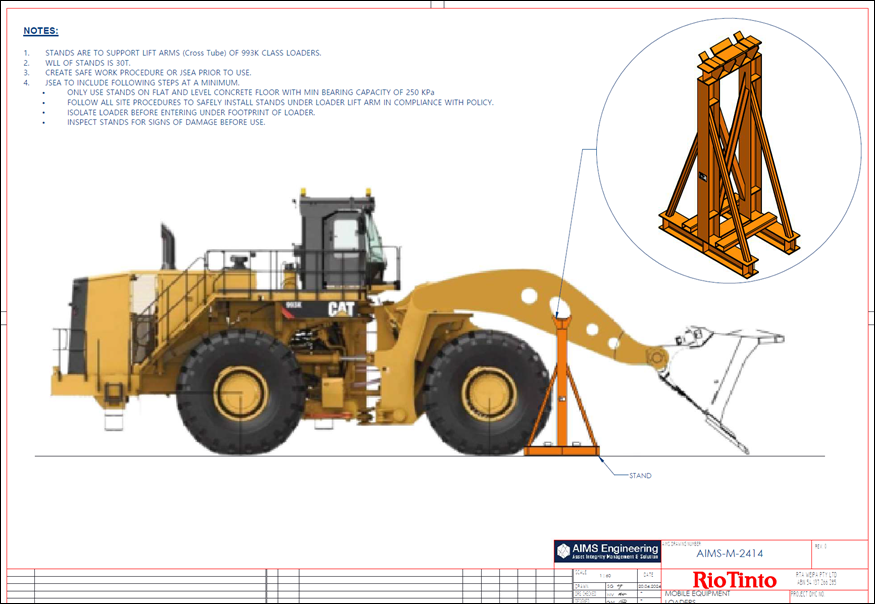Screen dimensions: 875x604
Task: Click the Rio Tinto logo
Action: coord(734,580)
